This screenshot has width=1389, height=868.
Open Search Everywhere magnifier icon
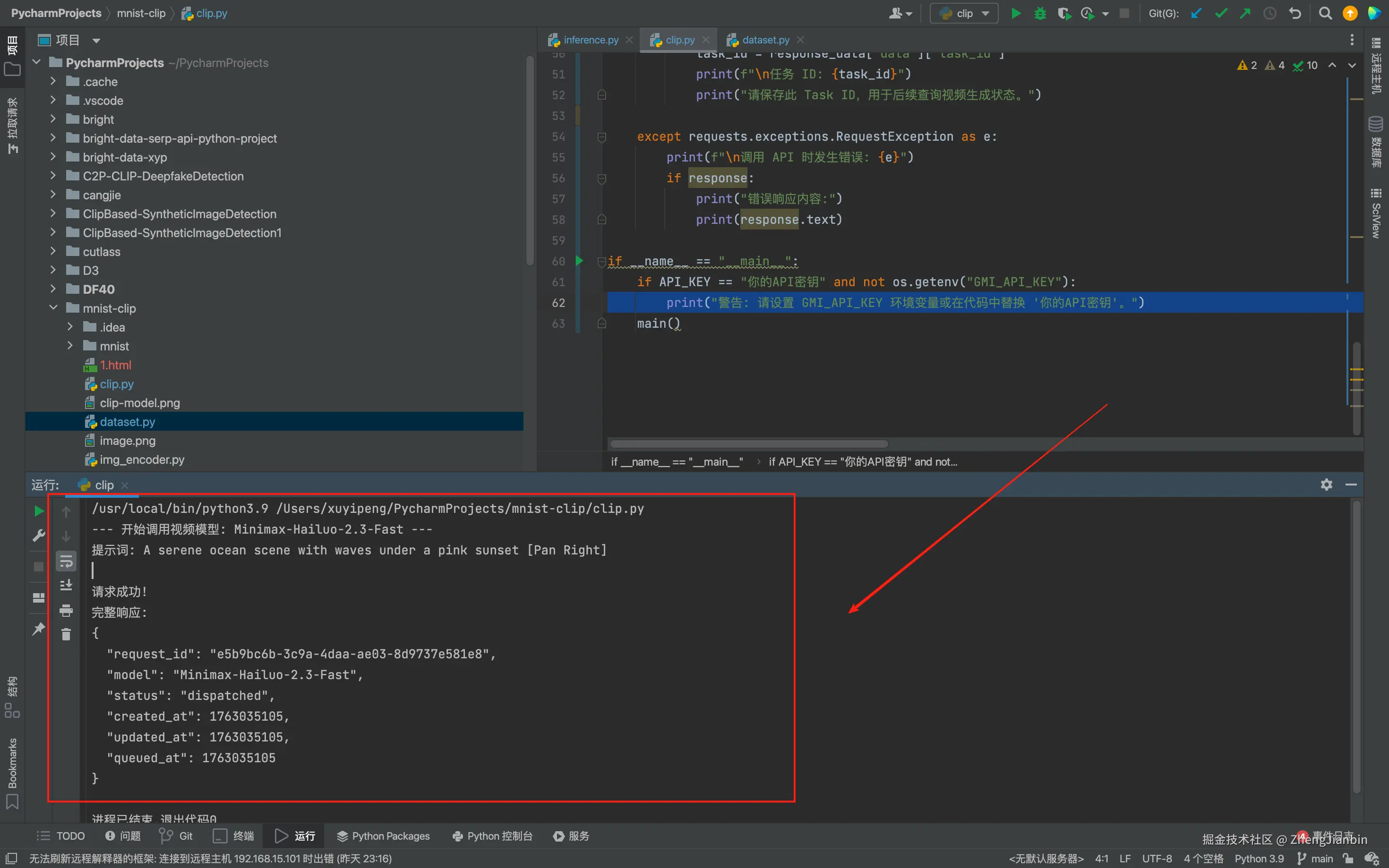(1325, 13)
